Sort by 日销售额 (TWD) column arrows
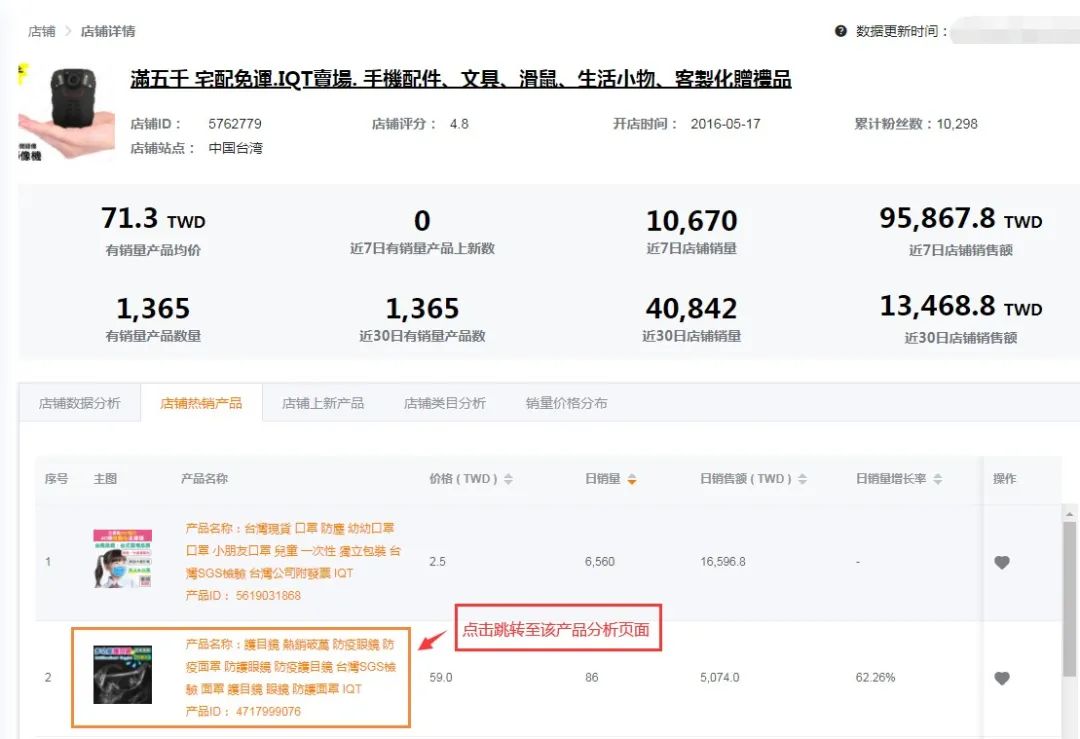The image size is (1080, 739). point(802,479)
